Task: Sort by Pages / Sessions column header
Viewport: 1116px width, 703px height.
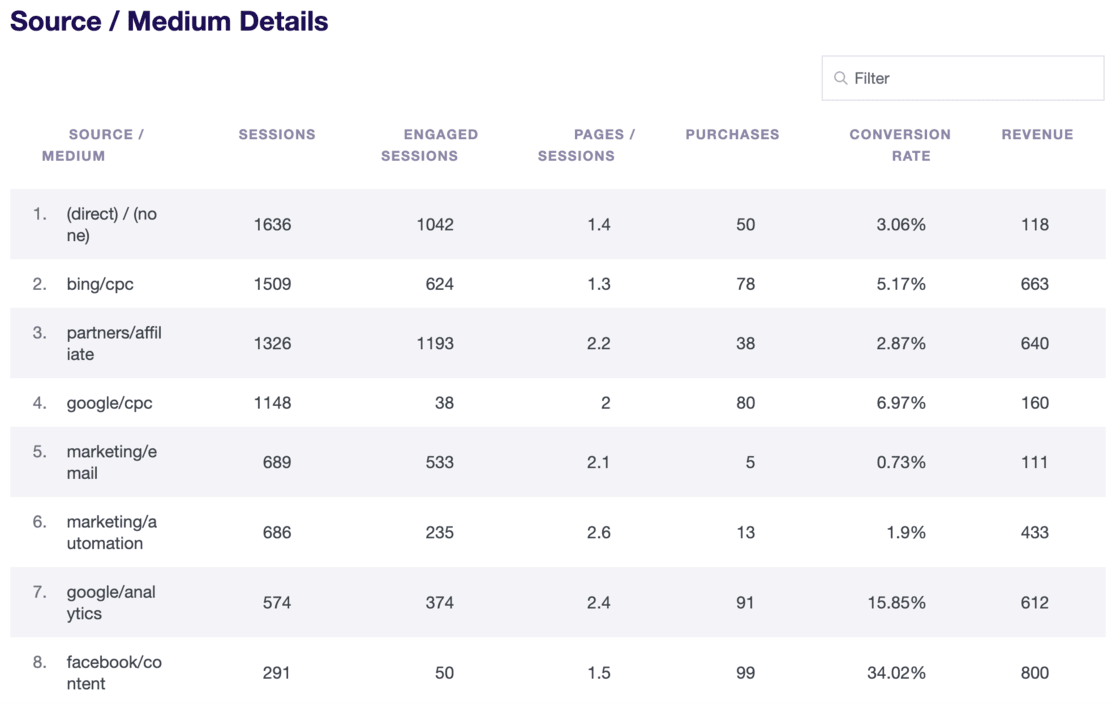Action: pos(586,145)
